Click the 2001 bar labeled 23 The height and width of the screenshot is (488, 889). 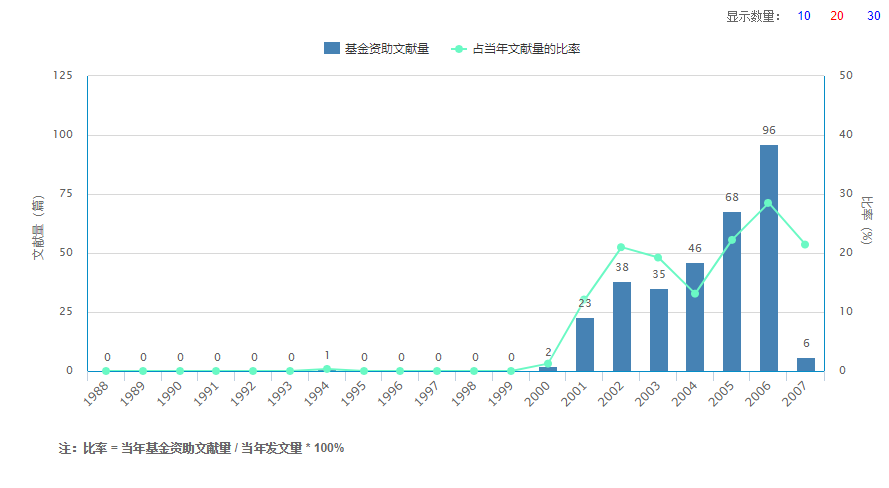point(585,345)
